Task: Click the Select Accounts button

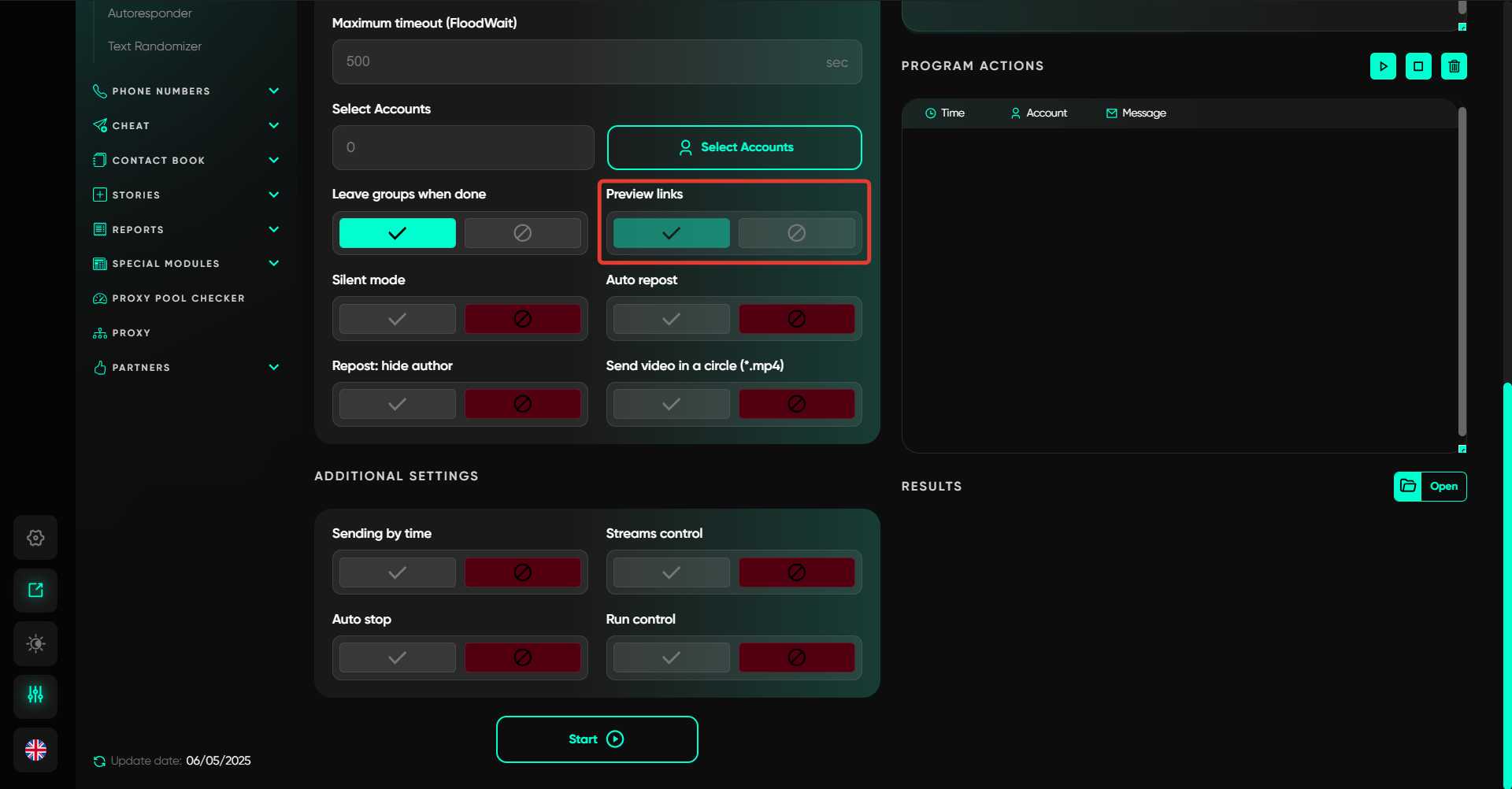Action: pos(734,147)
